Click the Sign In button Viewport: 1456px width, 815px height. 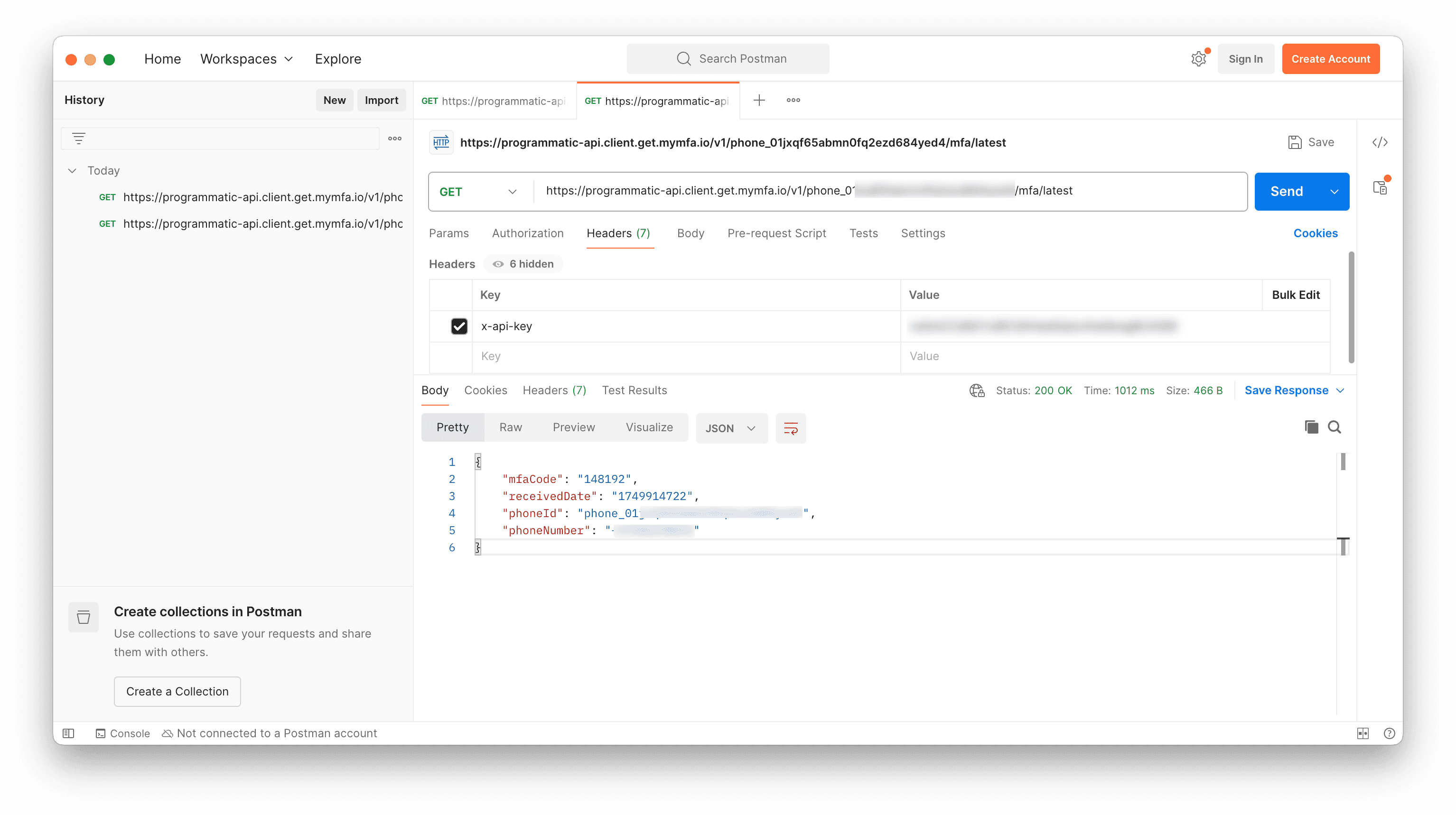click(1245, 59)
